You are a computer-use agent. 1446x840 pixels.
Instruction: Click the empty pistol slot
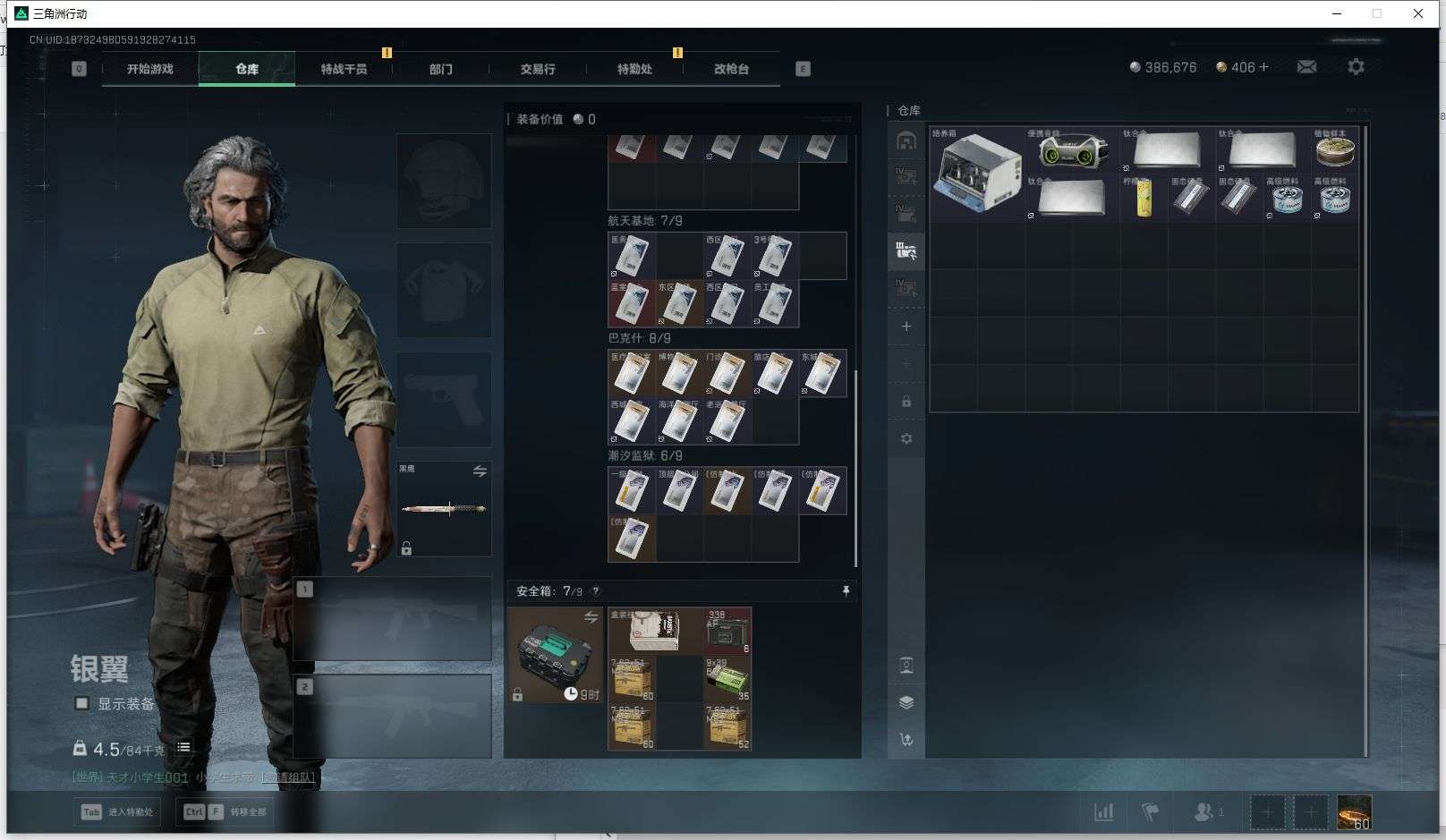tap(444, 399)
